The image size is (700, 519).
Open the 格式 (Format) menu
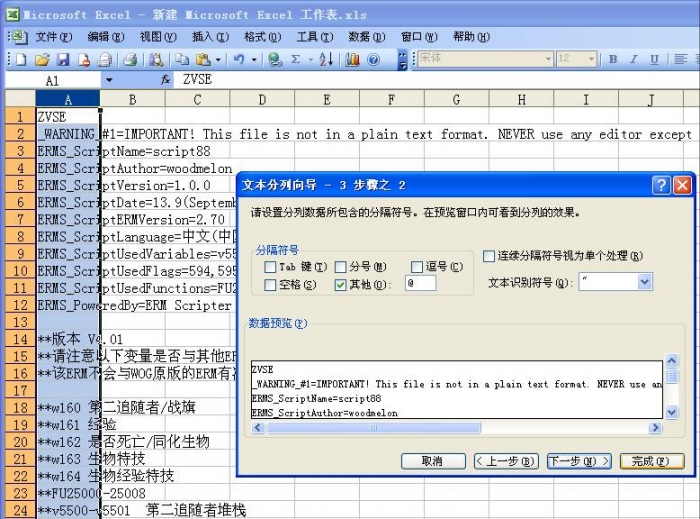pyautogui.click(x=262, y=37)
